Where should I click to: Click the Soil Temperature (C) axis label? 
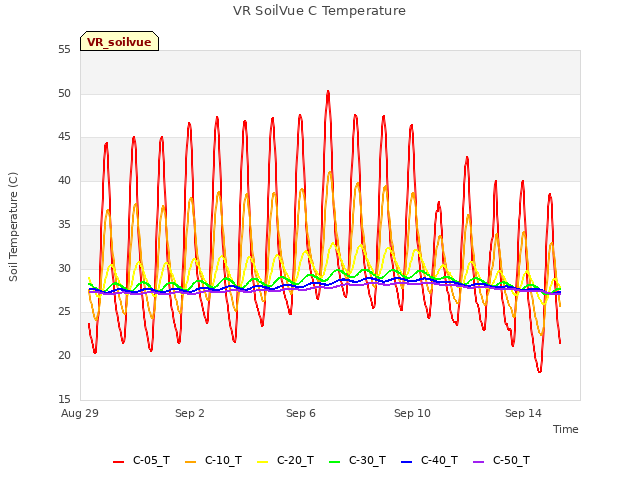(13, 227)
